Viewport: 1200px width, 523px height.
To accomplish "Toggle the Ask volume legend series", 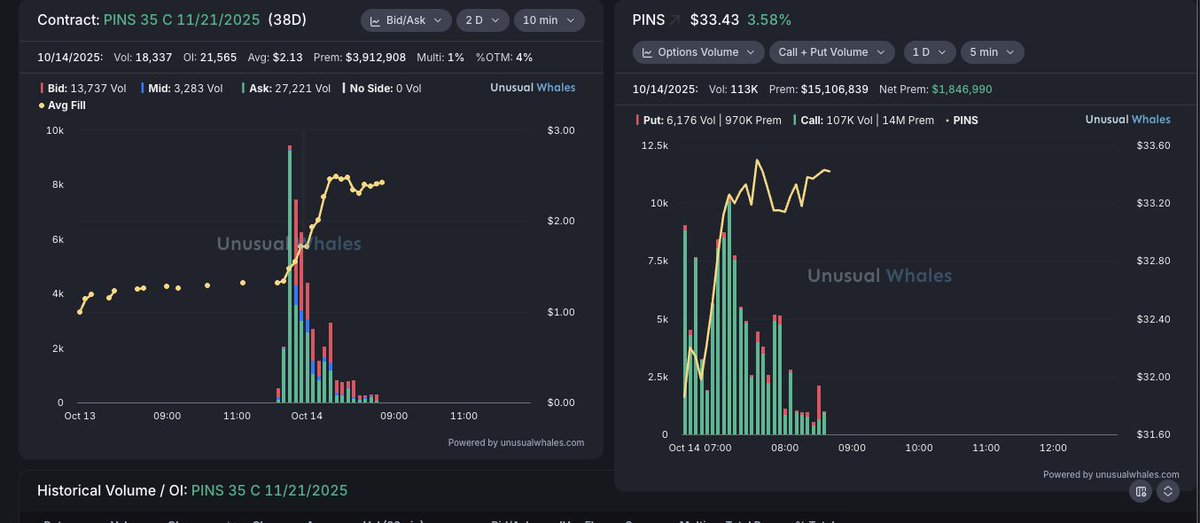I will click(286, 88).
